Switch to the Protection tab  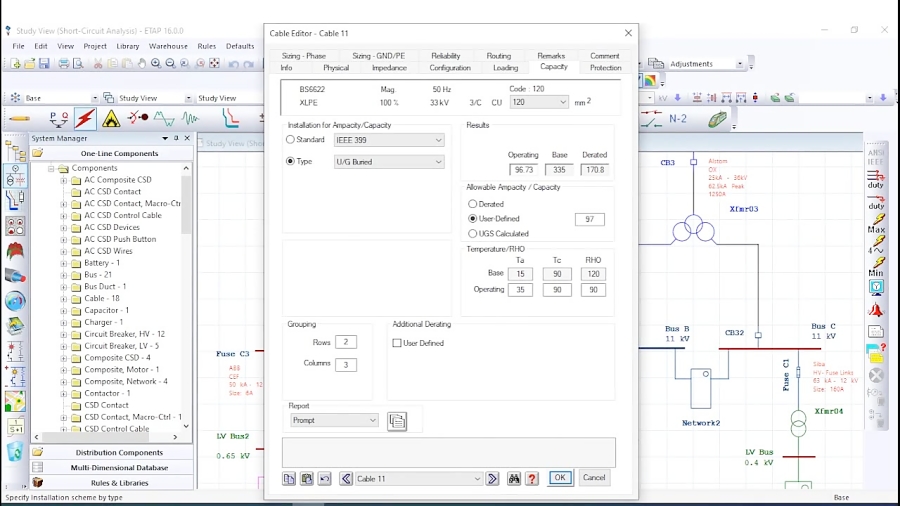tap(606, 68)
